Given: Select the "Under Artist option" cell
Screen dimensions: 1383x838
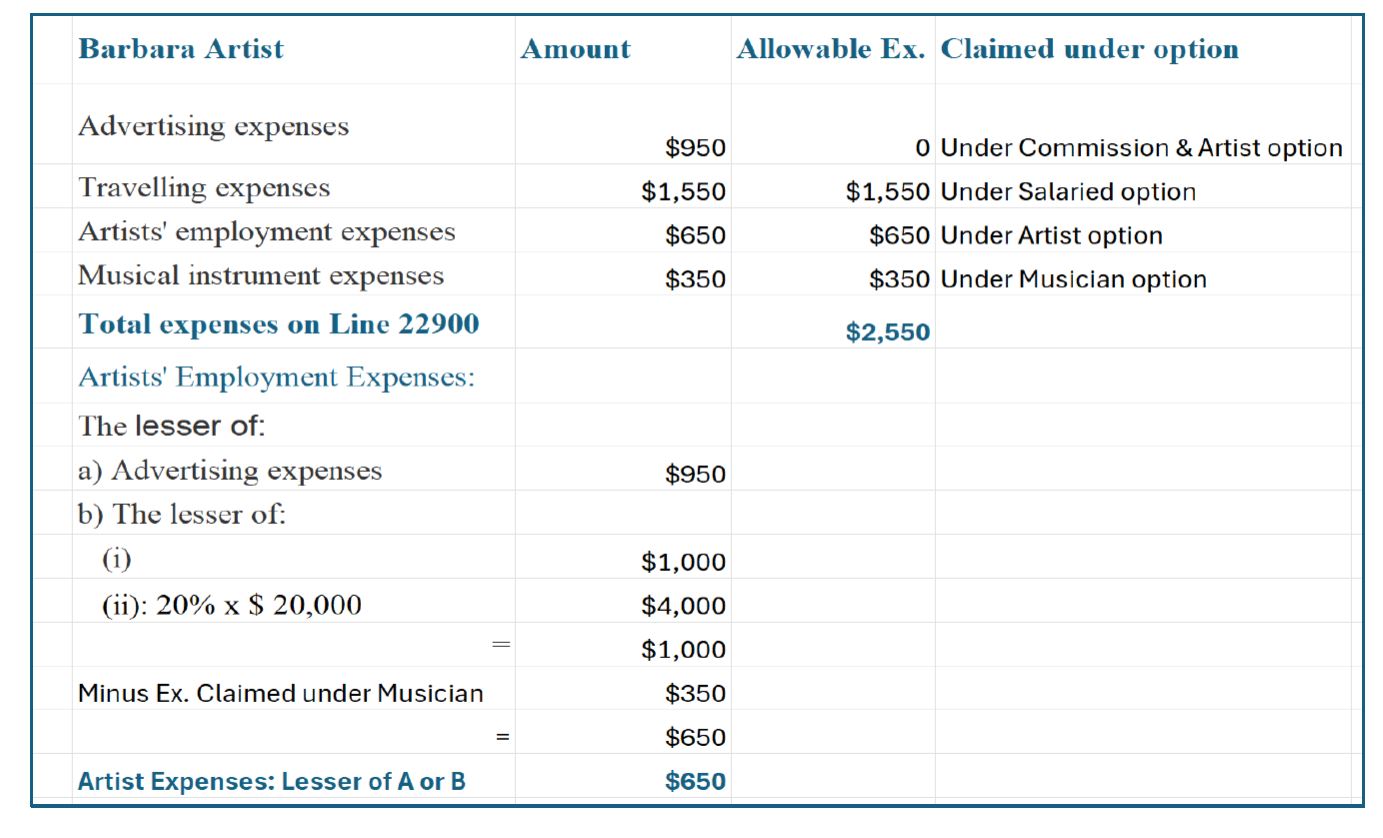Looking at the screenshot, I should tap(1052, 236).
